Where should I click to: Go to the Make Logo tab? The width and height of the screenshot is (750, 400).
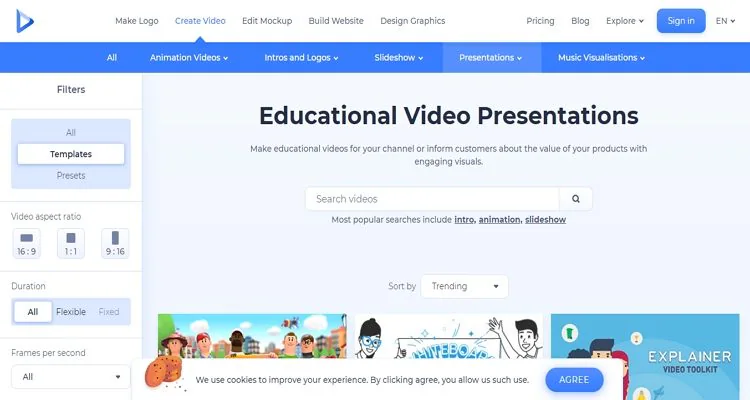[137, 21]
